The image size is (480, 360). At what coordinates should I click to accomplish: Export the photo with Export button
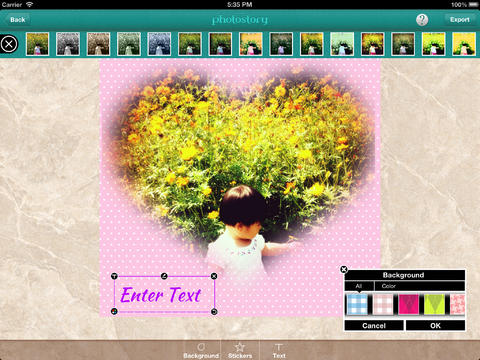tap(460, 20)
